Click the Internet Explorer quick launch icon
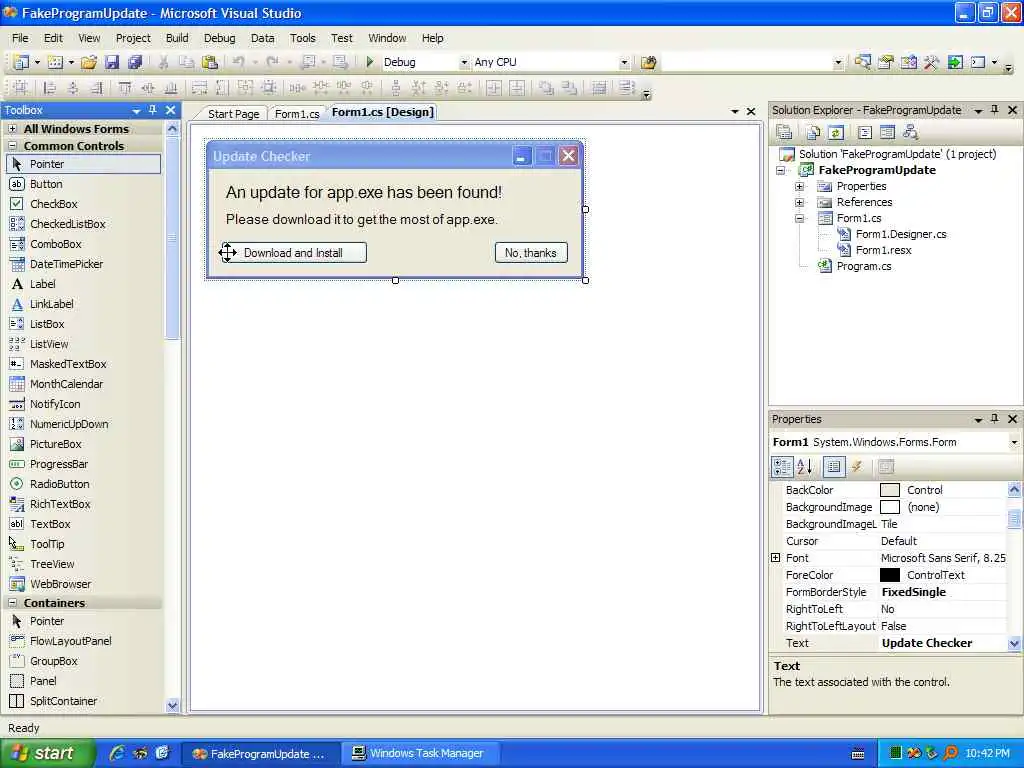Viewport: 1024px width, 768px height. coord(117,753)
